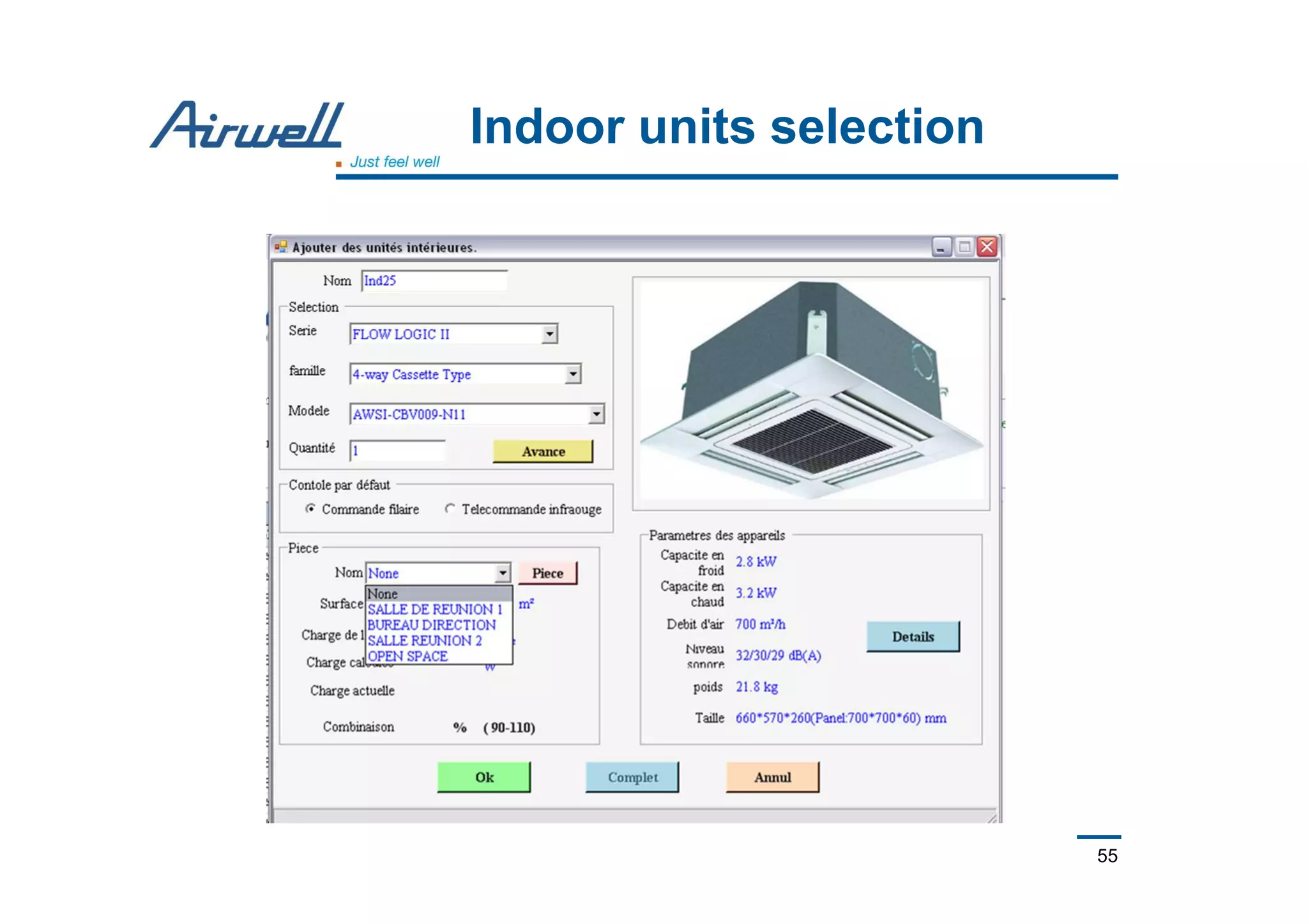Cancel with the Annul button
Viewport: 1308px width, 924px height.
pos(772,777)
